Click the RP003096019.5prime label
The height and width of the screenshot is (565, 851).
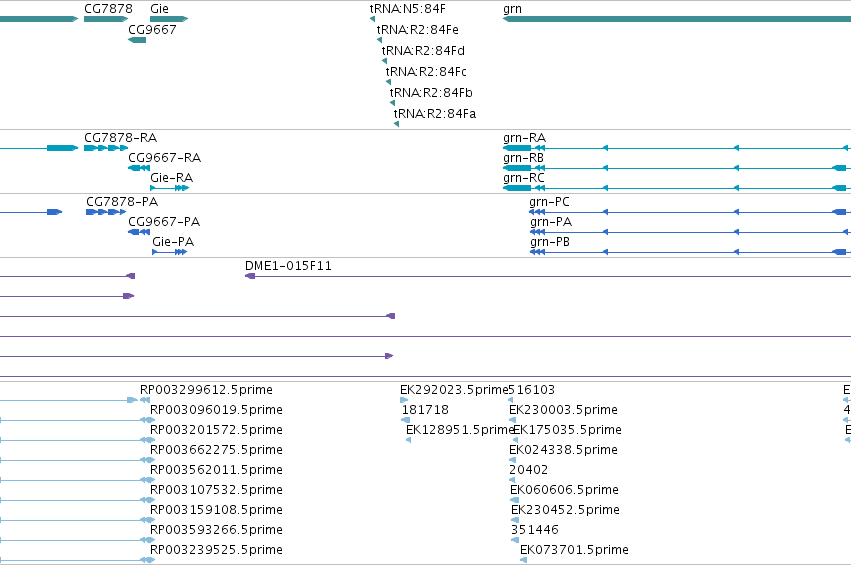pyautogui.click(x=216, y=410)
